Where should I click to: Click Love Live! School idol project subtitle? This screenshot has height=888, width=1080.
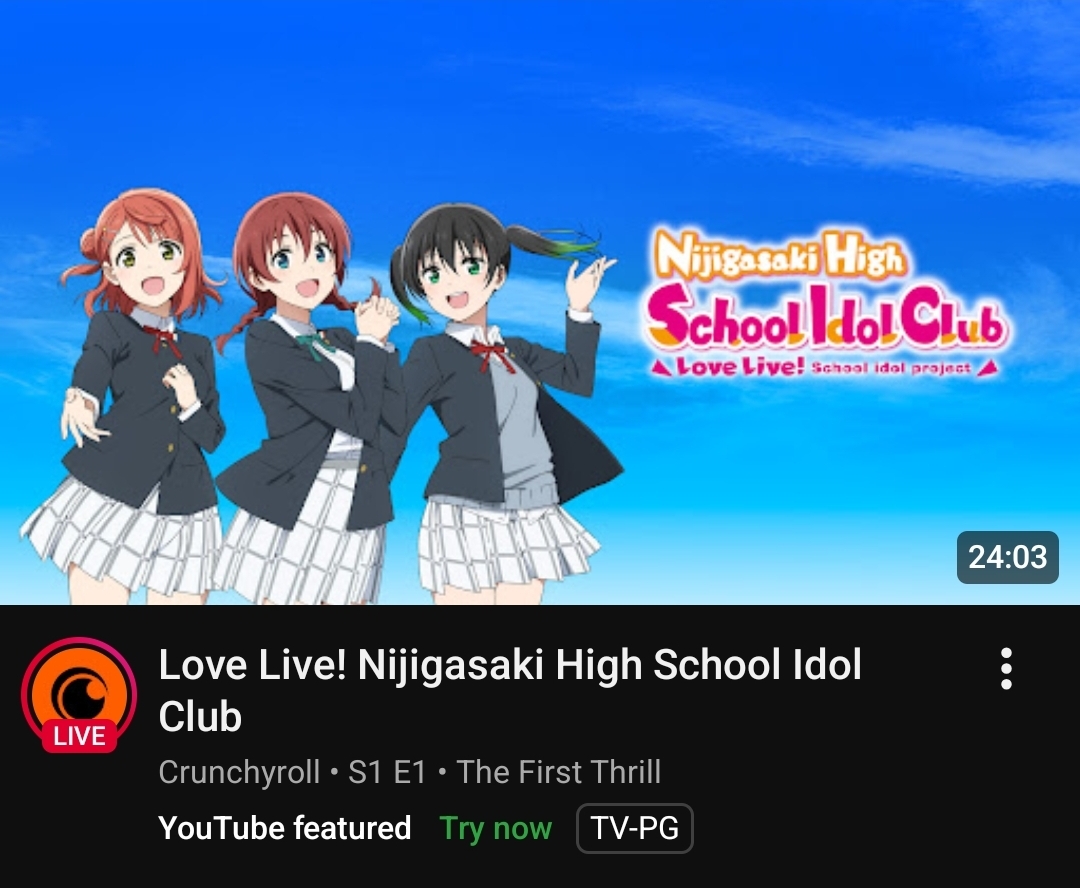(x=824, y=367)
